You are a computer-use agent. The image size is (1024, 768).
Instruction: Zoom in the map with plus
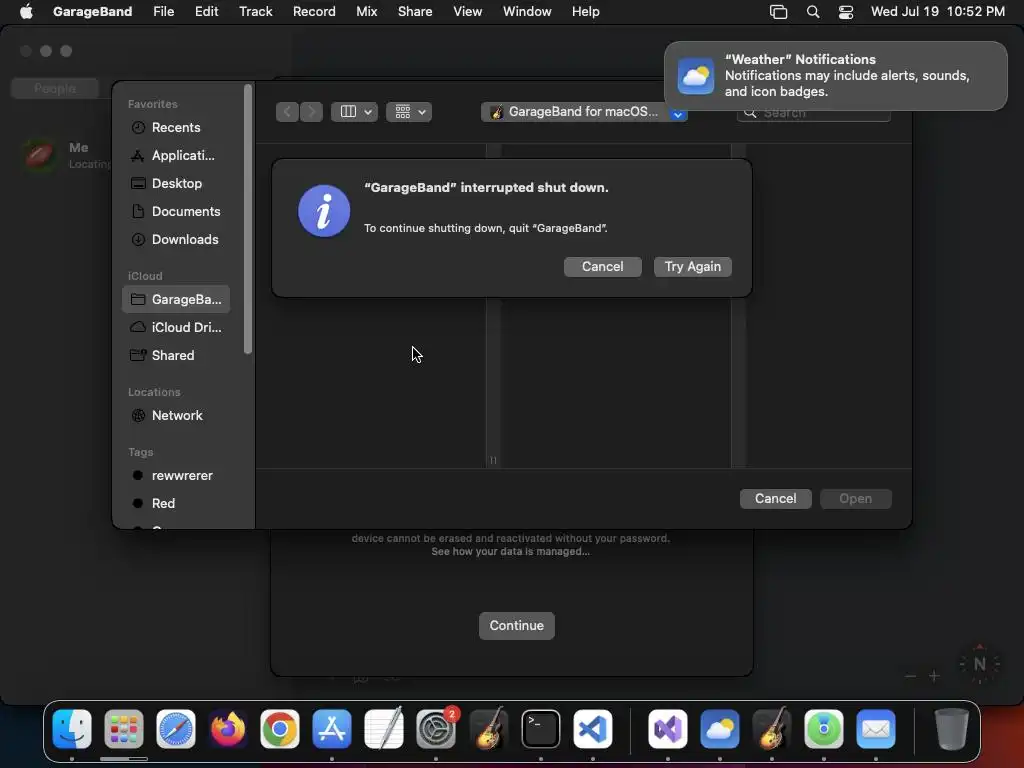935,677
